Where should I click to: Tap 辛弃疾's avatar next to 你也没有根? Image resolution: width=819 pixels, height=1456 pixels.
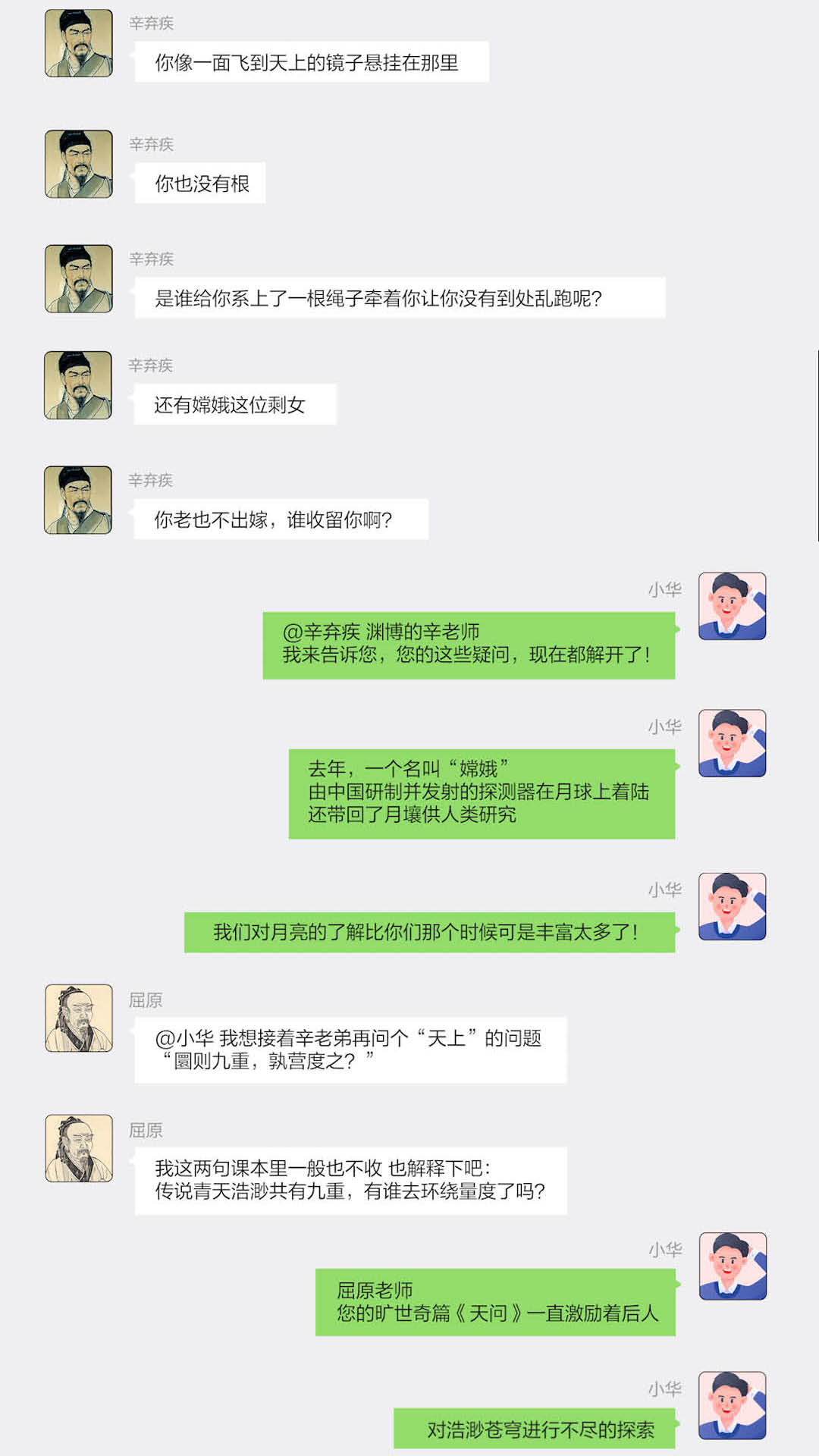point(79,164)
